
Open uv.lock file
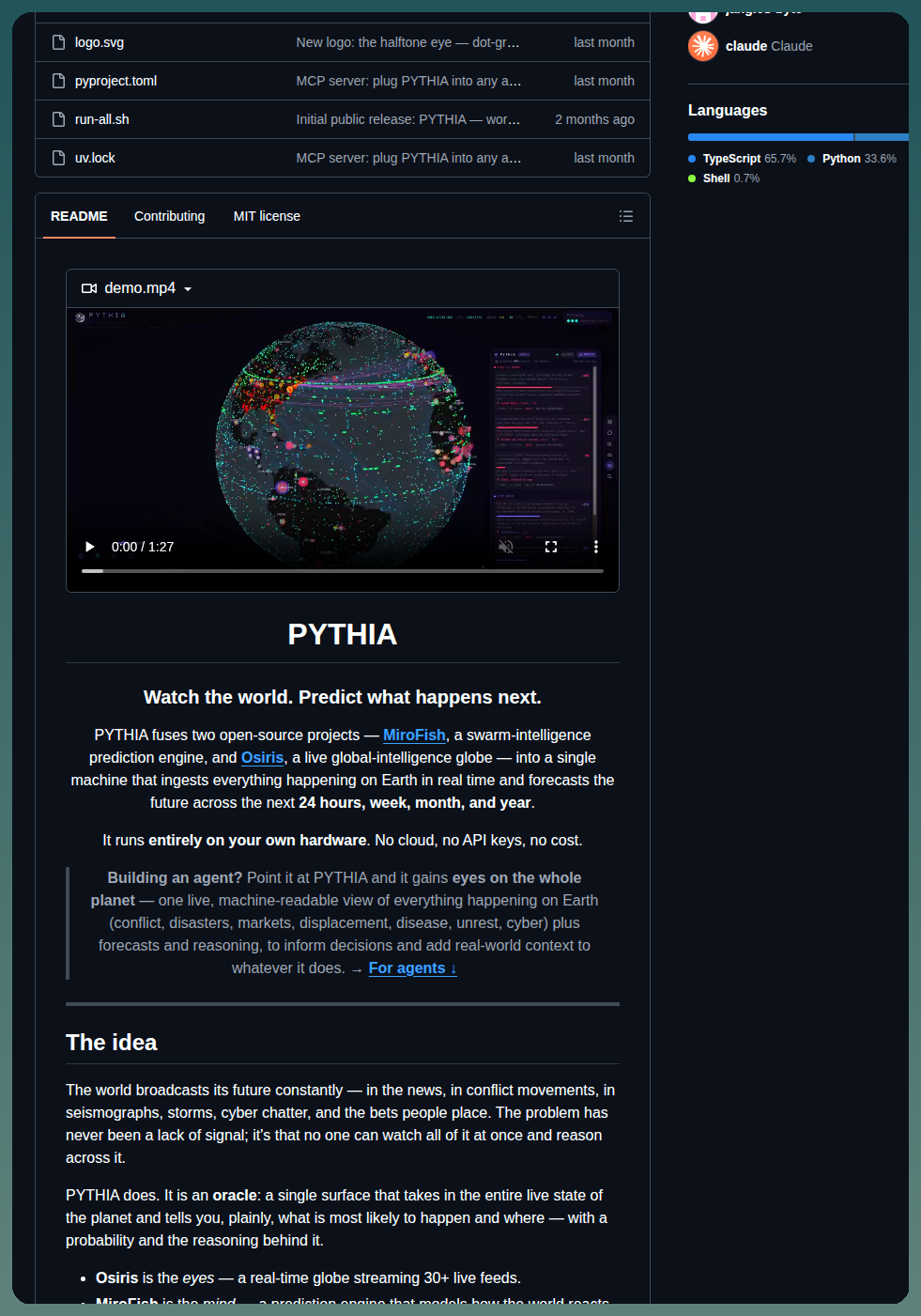click(95, 158)
